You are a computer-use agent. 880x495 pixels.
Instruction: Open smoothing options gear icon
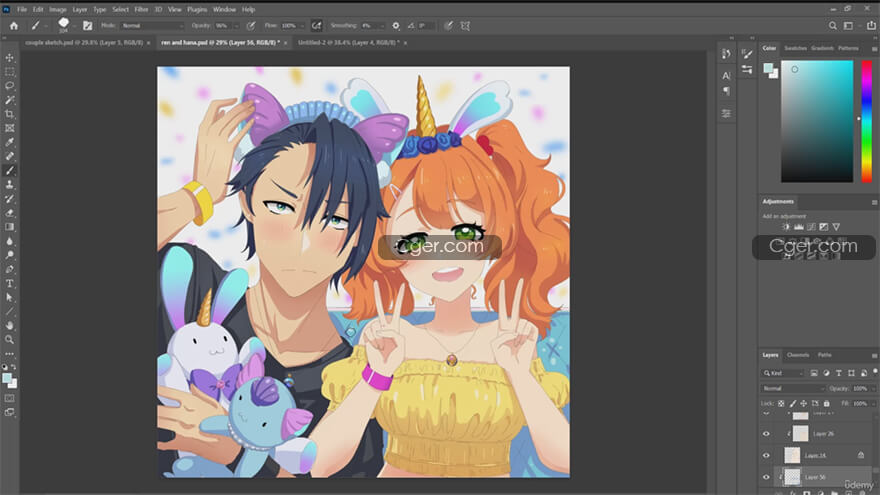coord(396,26)
